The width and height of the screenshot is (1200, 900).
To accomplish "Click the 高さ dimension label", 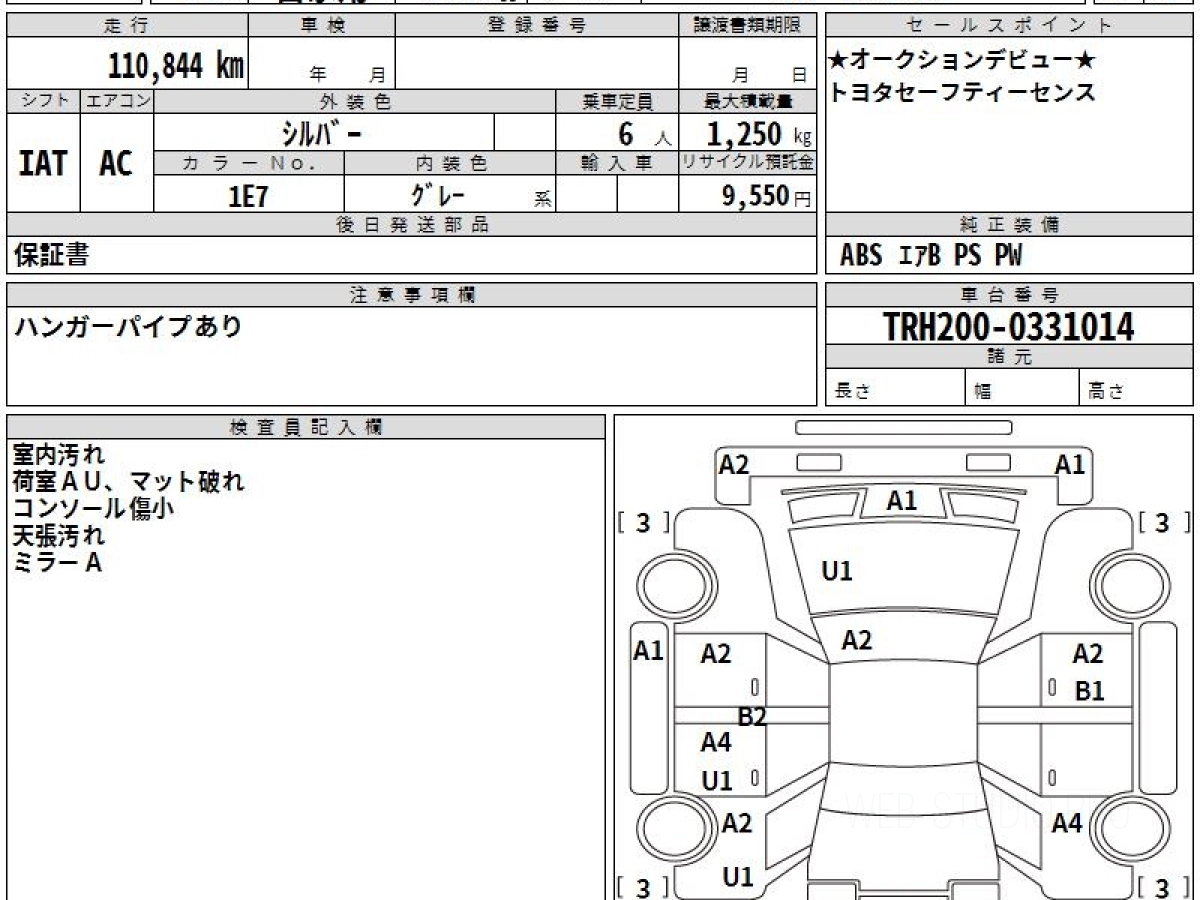I will (1106, 392).
